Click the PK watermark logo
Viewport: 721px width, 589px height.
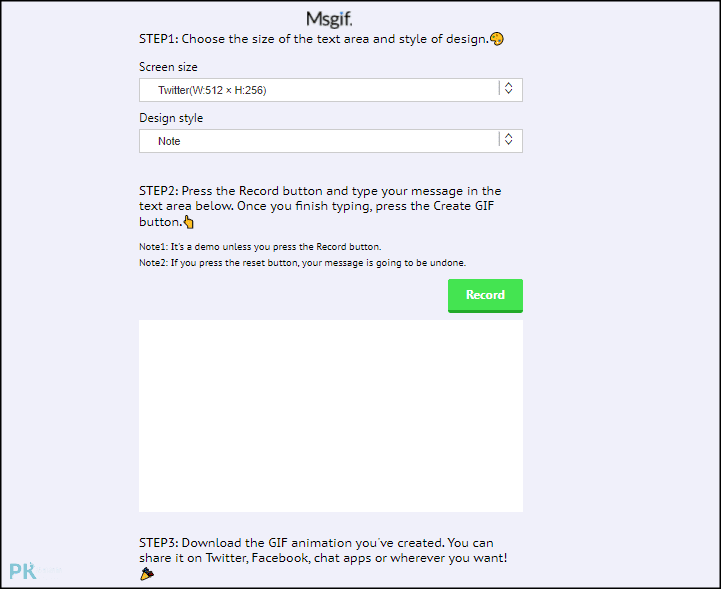pos(22,571)
